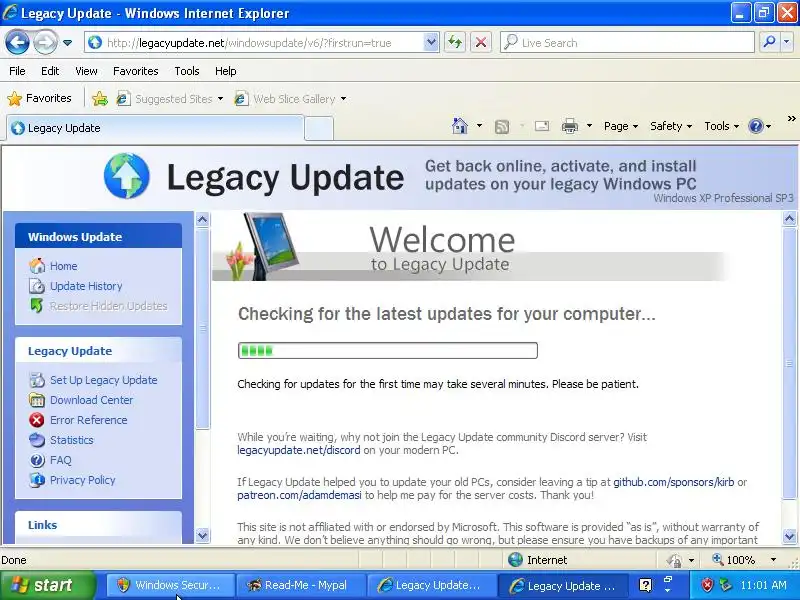
Task: Open the Help menu
Action: (226, 71)
